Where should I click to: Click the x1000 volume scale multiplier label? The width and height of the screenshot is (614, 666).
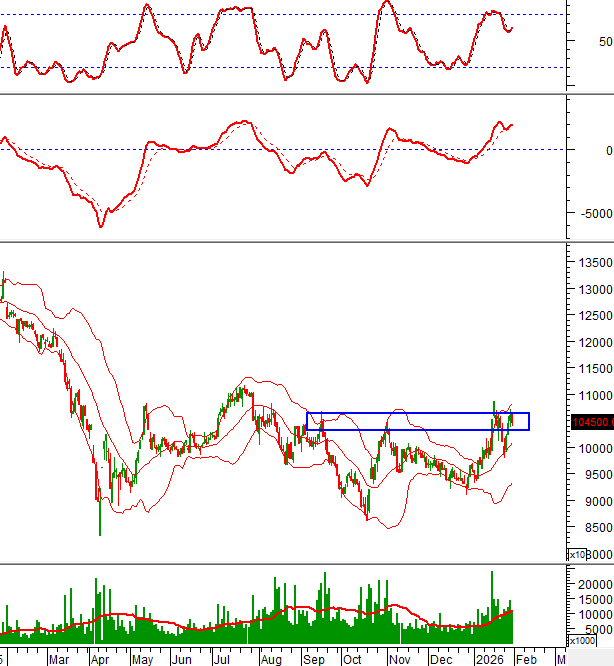580,641
